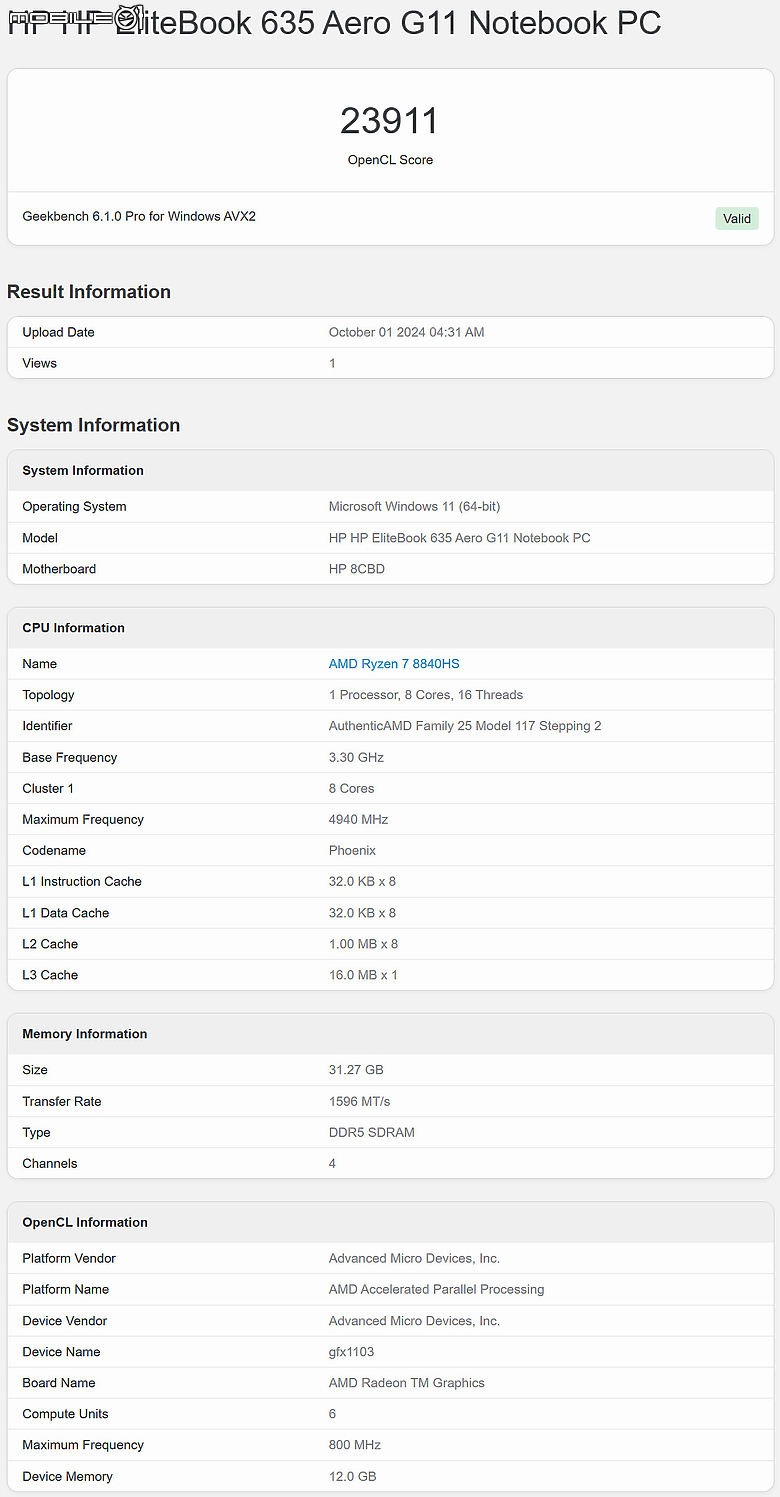Select memory type DDR5 SDRAM
This screenshot has height=1497, width=780.
371,1133
